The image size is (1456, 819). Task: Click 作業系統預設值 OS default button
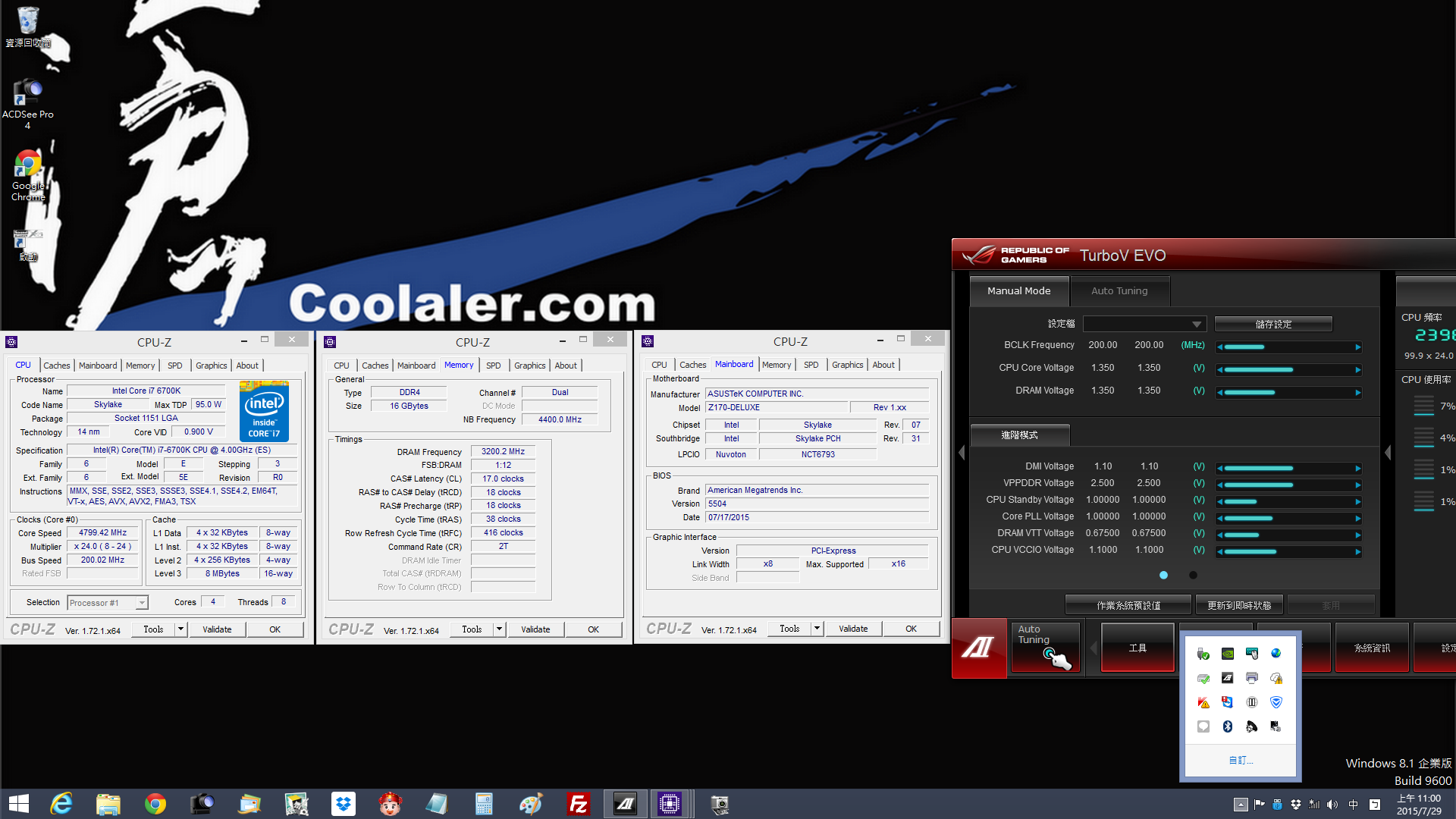(1128, 605)
